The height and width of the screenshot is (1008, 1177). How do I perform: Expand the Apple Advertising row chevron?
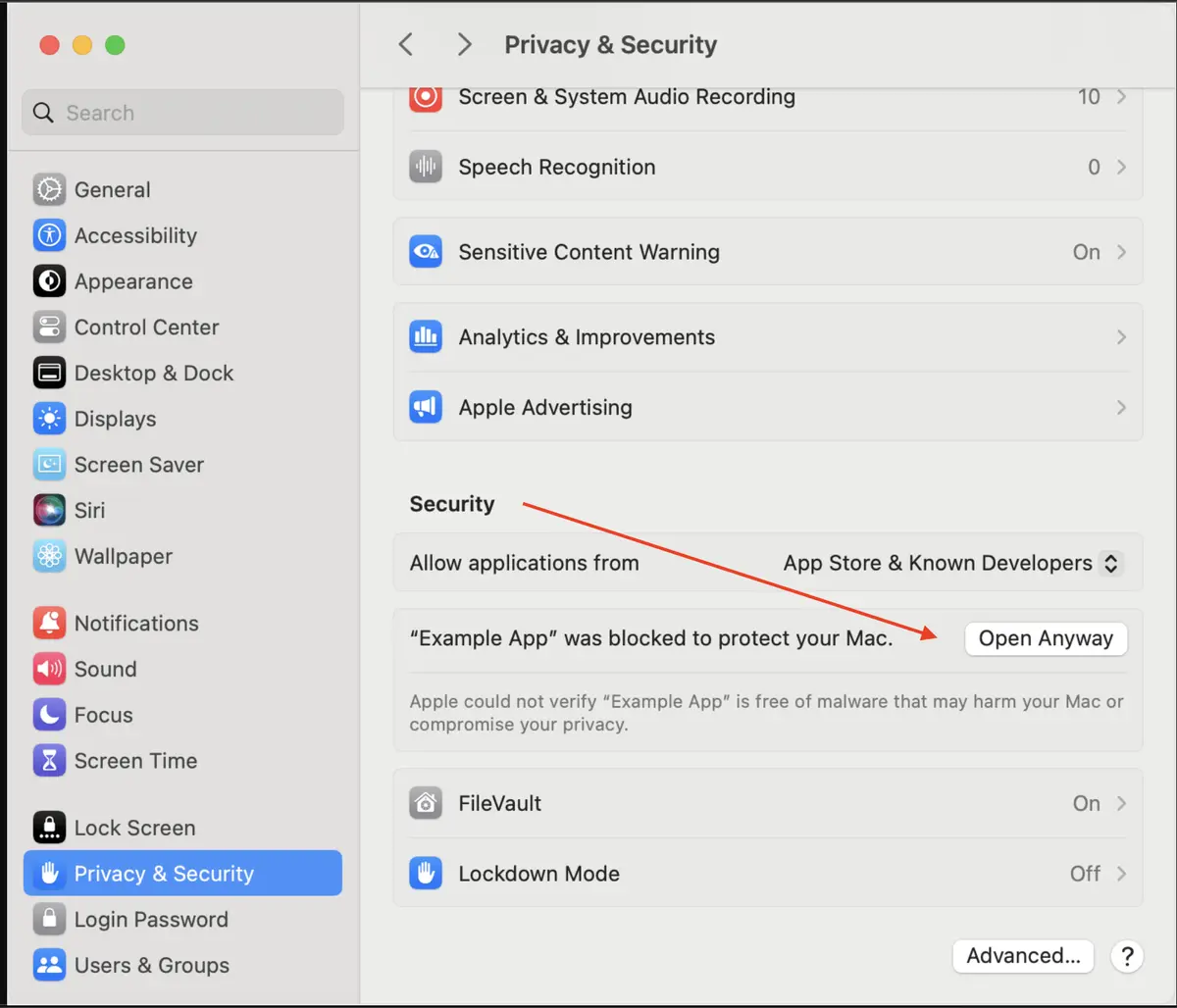point(1120,407)
